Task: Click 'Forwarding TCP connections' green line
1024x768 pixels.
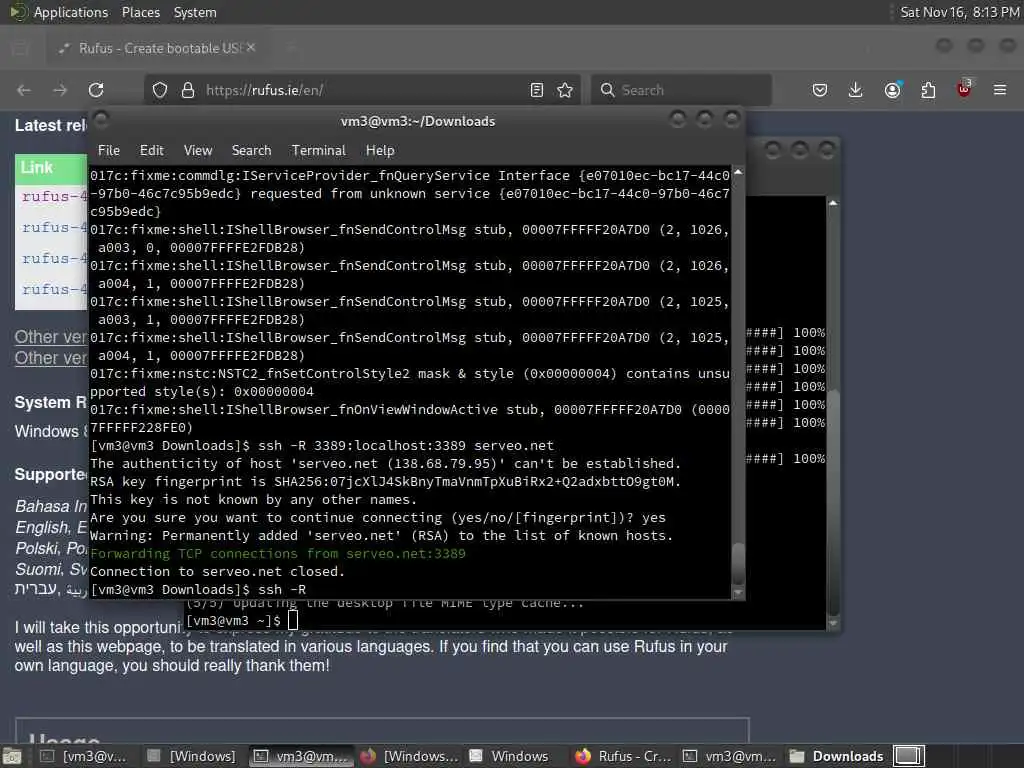Action: point(278,553)
